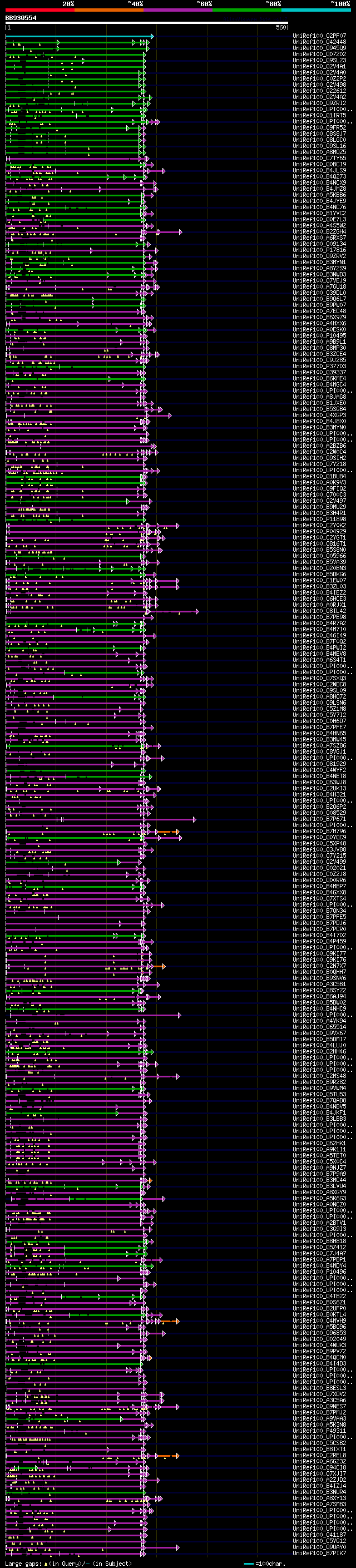Open hit UniRef100_Q0BCI9
Screen dimensions: 356x1568
319,164
